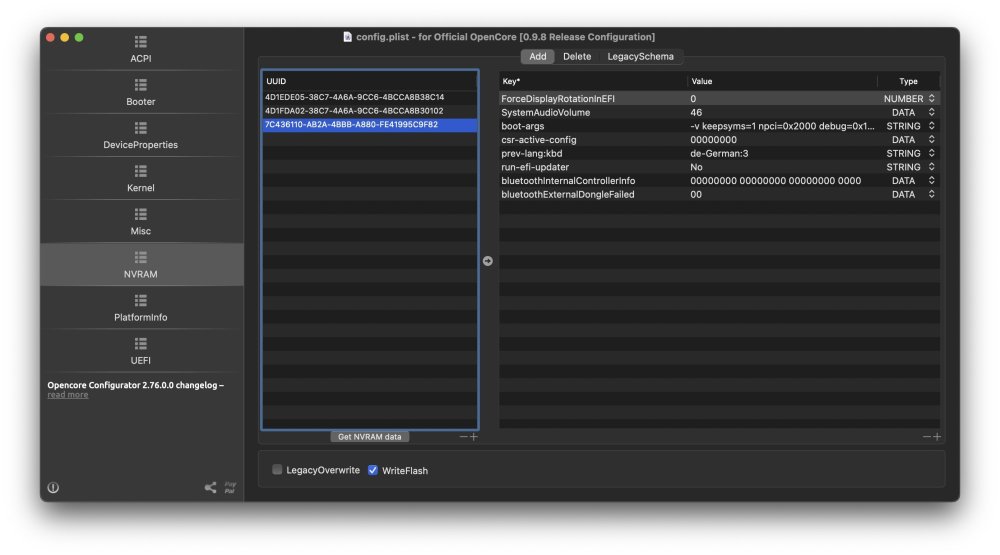The image size is (1000, 555).
Task: Change type of ForceDisplayRotationInEFI row
Action: pos(932,98)
